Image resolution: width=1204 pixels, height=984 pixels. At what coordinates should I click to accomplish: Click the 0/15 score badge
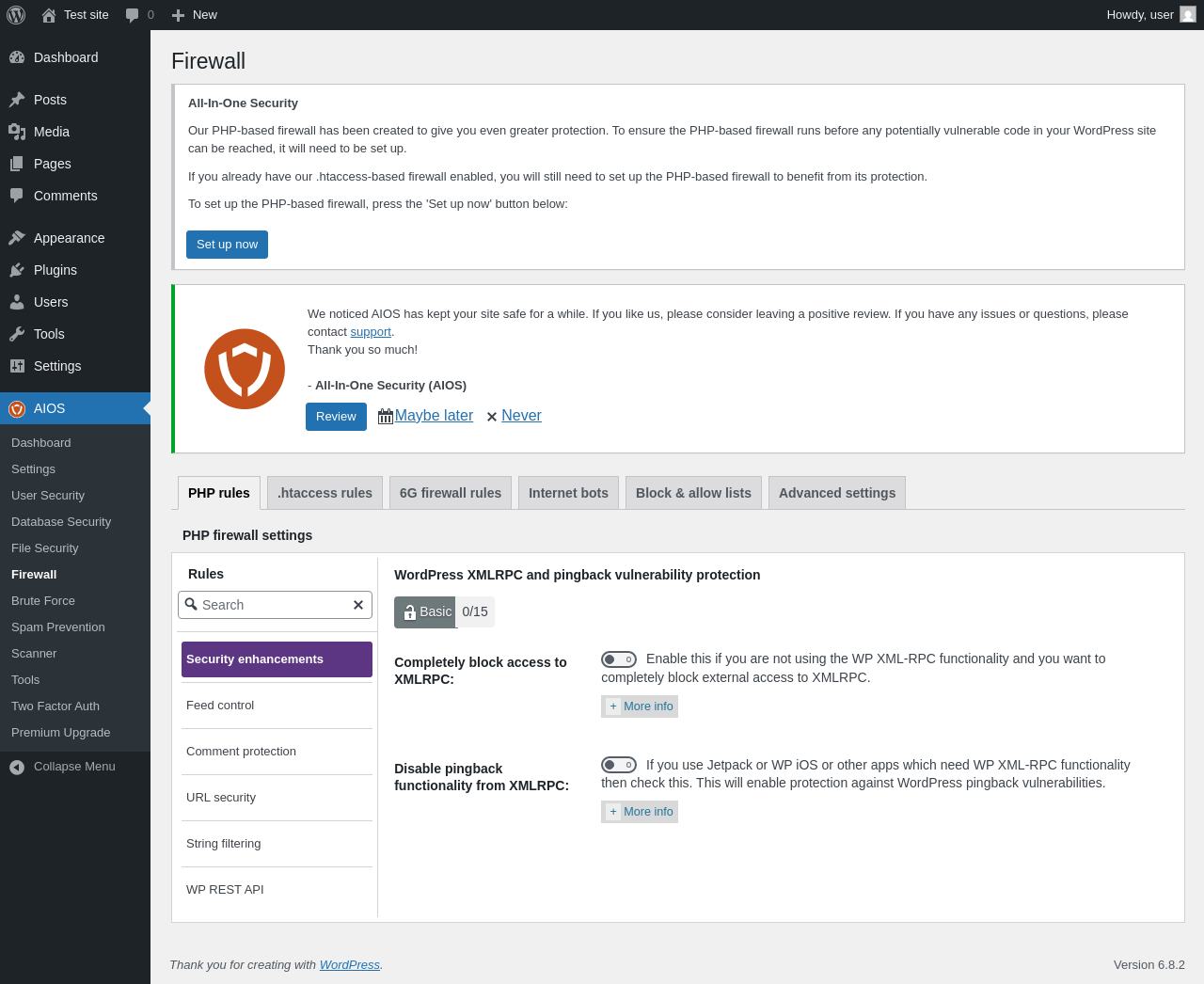(475, 611)
